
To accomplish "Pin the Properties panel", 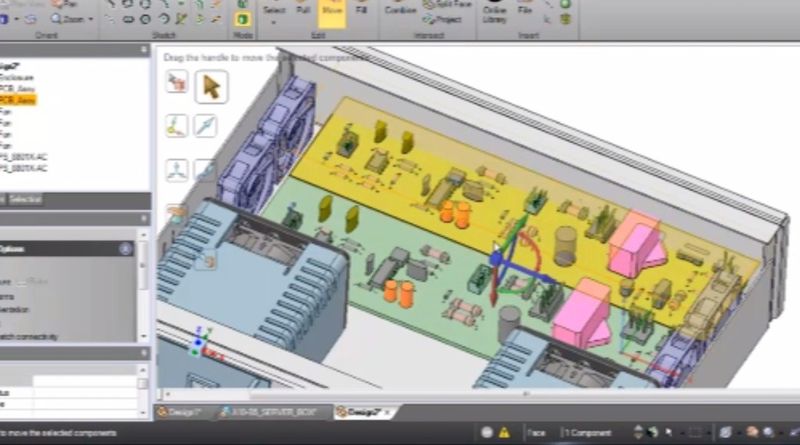I will click(x=143, y=353).
